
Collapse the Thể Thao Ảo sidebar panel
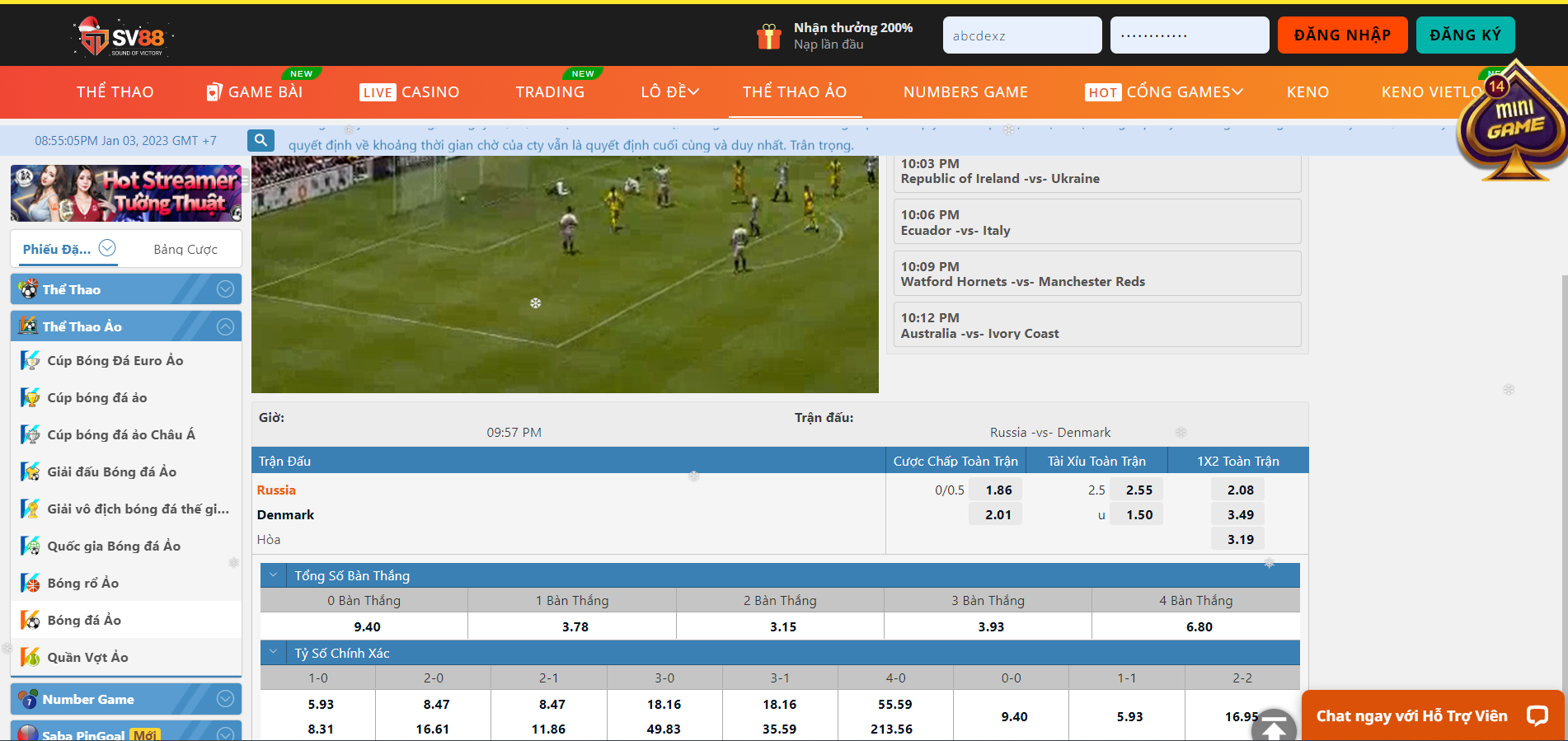[x=226, y=326]
